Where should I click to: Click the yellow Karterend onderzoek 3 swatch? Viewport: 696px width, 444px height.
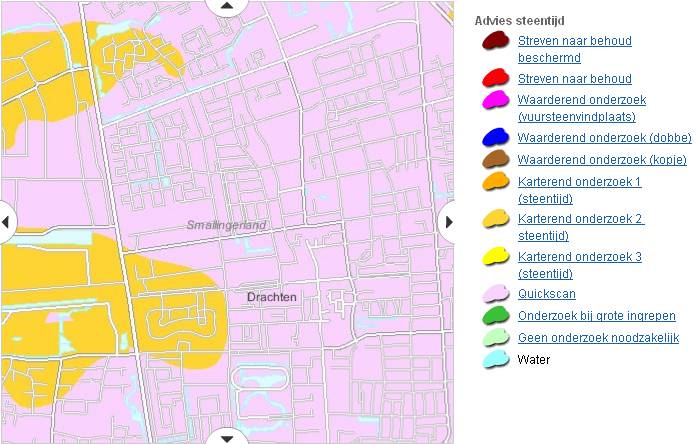496,256
